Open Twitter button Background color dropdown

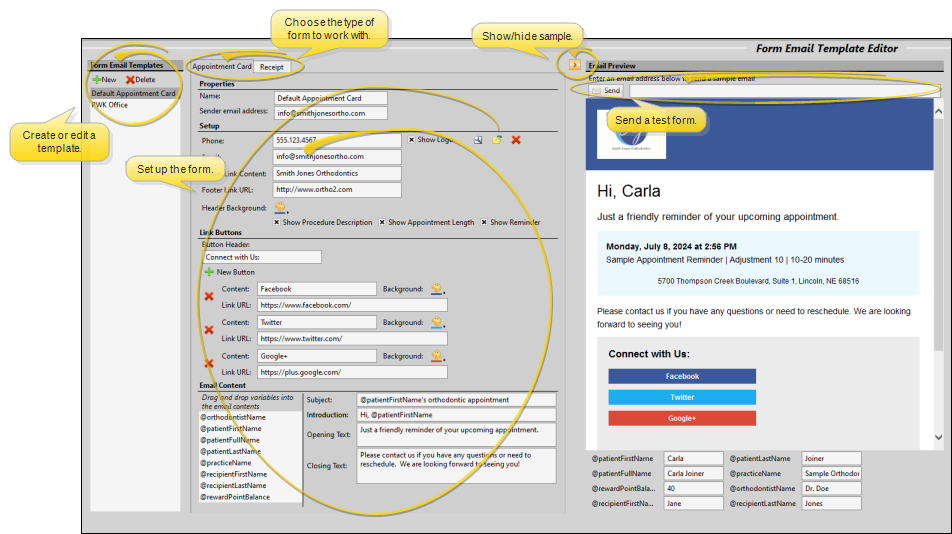tap(437, 322)
